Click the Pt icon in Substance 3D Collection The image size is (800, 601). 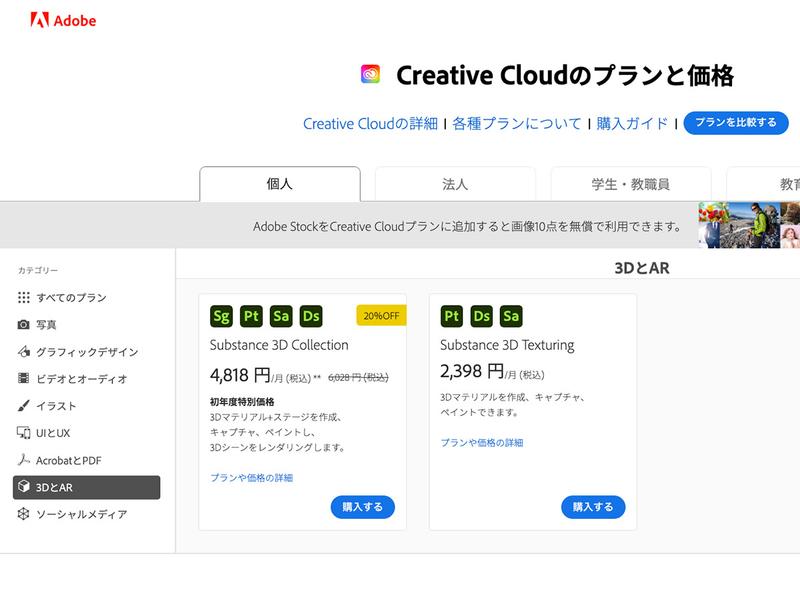coord(251,316)
